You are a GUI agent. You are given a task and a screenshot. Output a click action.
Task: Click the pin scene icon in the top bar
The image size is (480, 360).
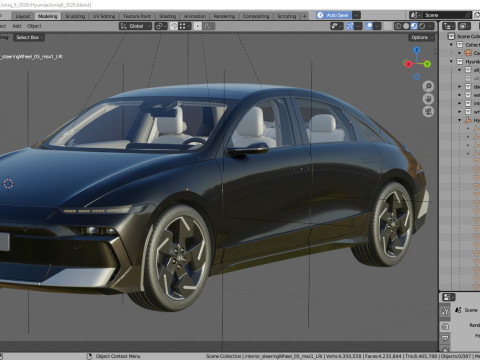[468, 15]
